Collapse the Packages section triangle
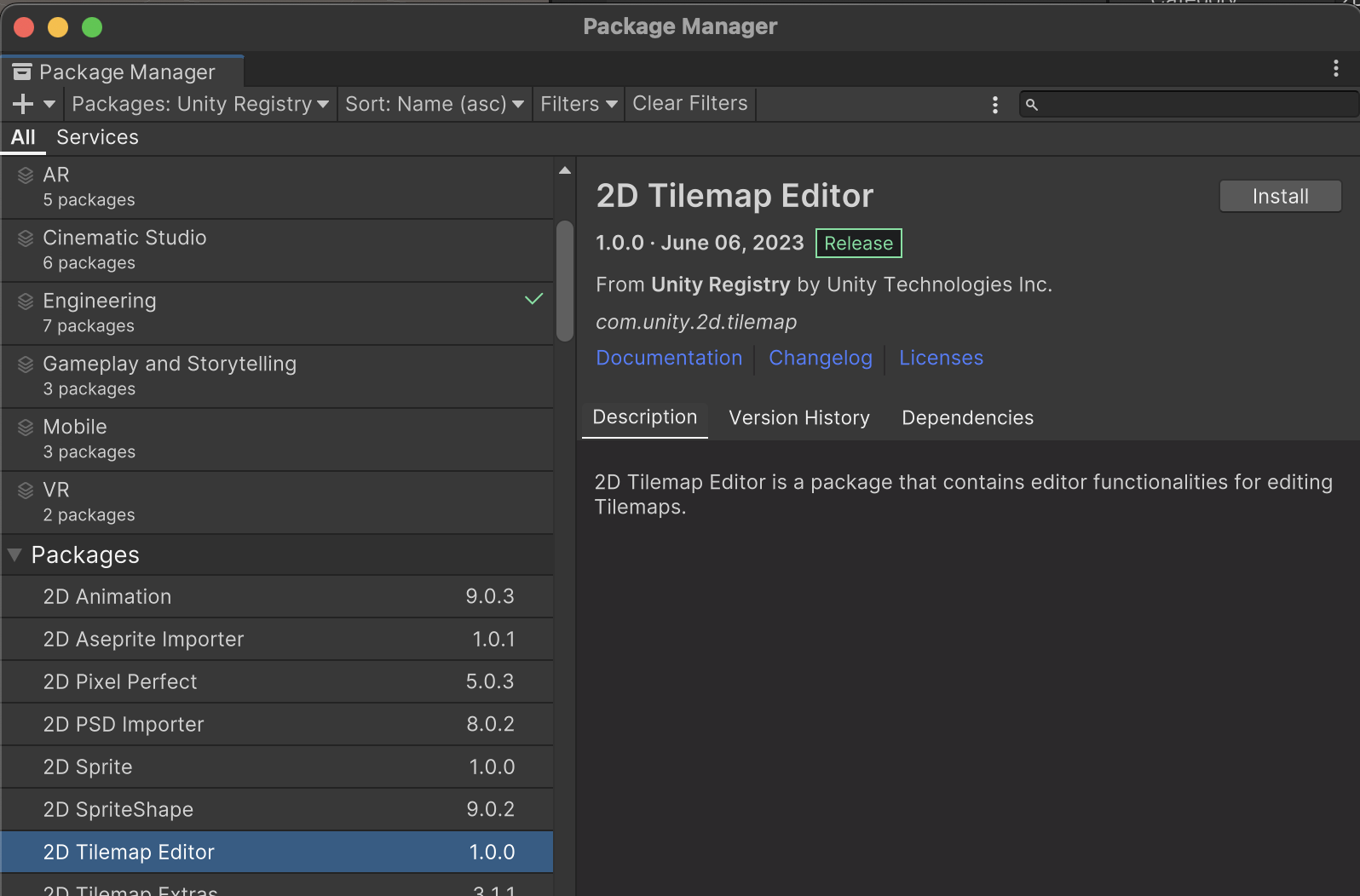 pyautogui.click(x=14, y=554)
